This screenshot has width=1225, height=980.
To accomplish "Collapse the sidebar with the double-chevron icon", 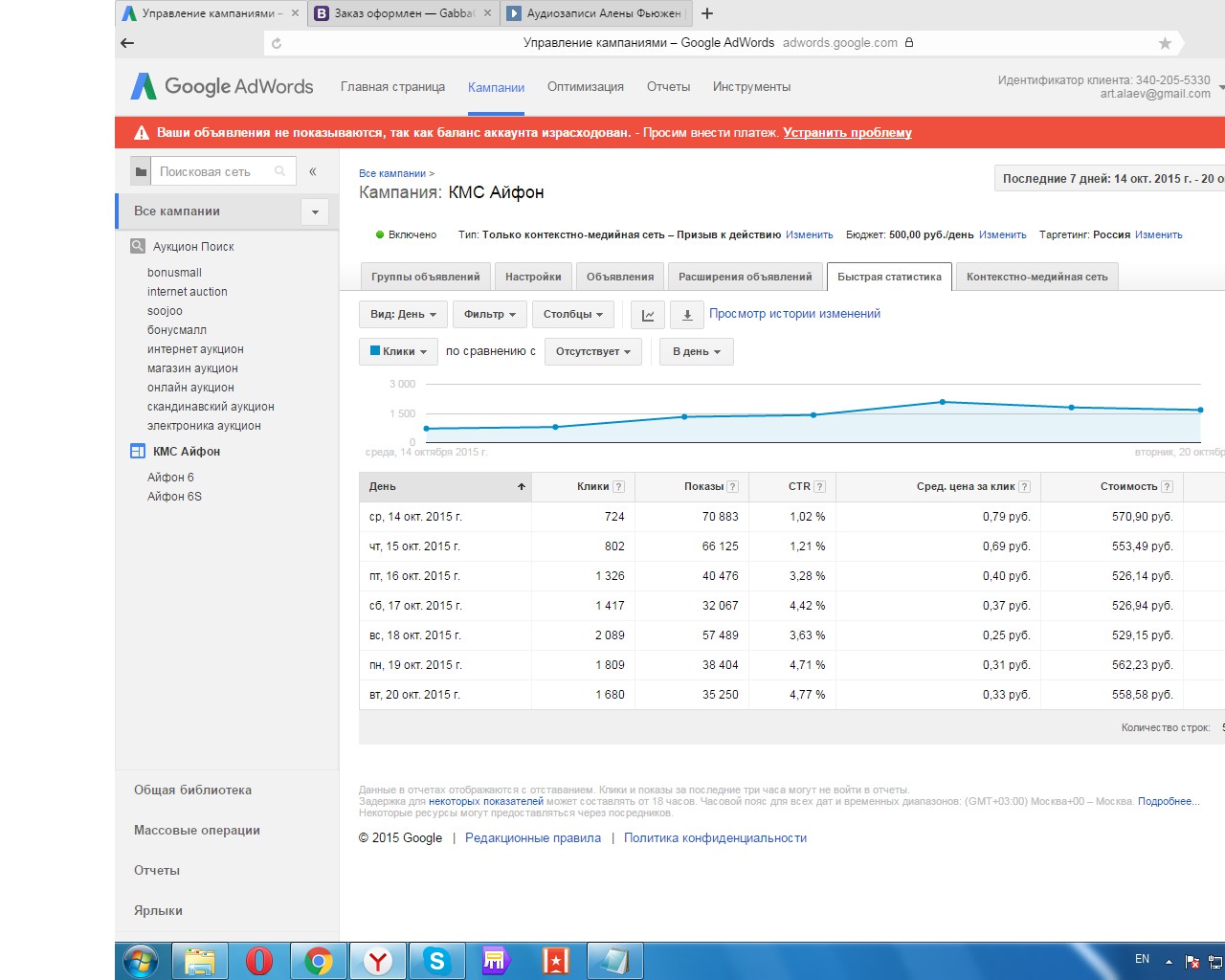I will [x=312, y=172].
